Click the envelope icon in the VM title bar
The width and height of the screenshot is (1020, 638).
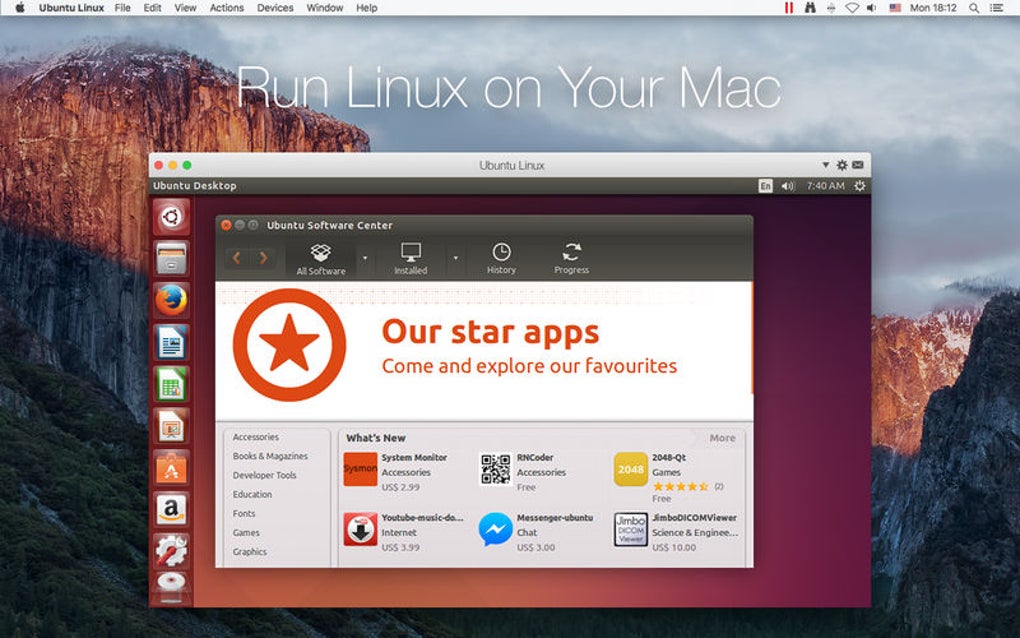click(858, 165)
